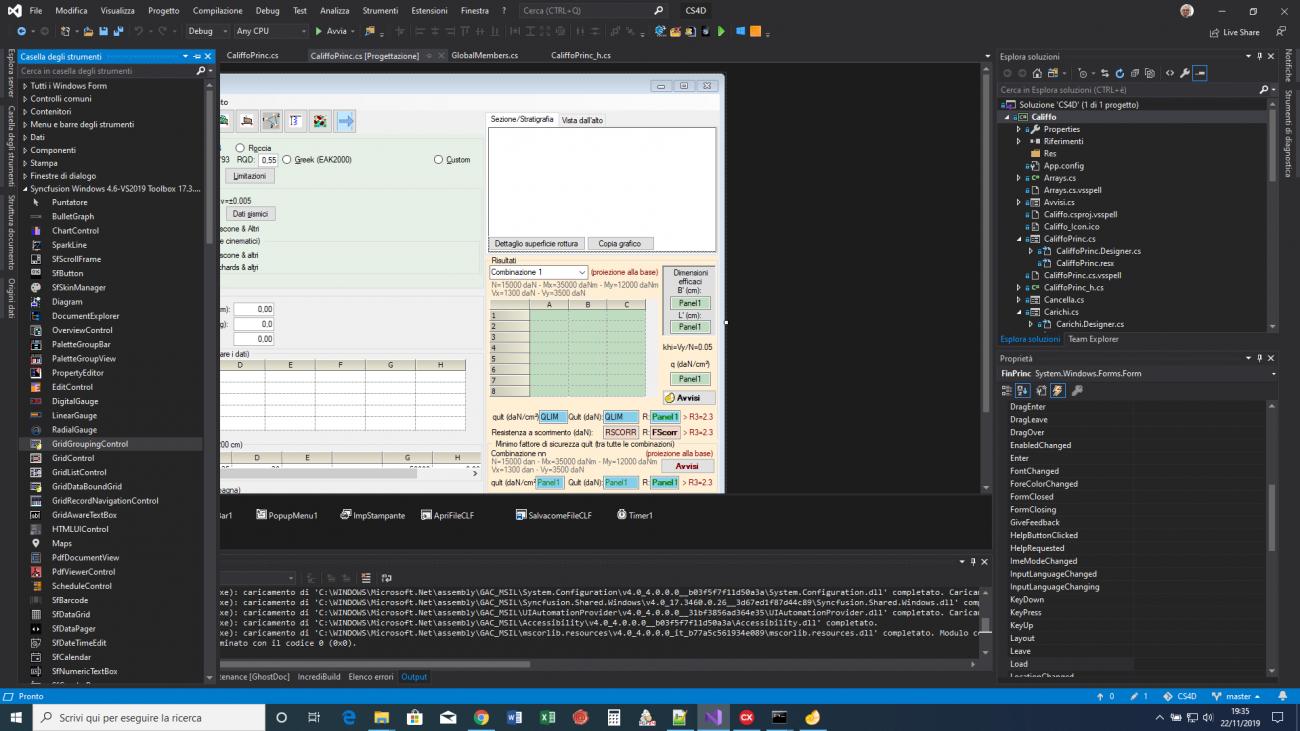This screenshot has height=731, width=1300.
Task: Expand the Tutti i Windows Form group
Action: point(25,86)
